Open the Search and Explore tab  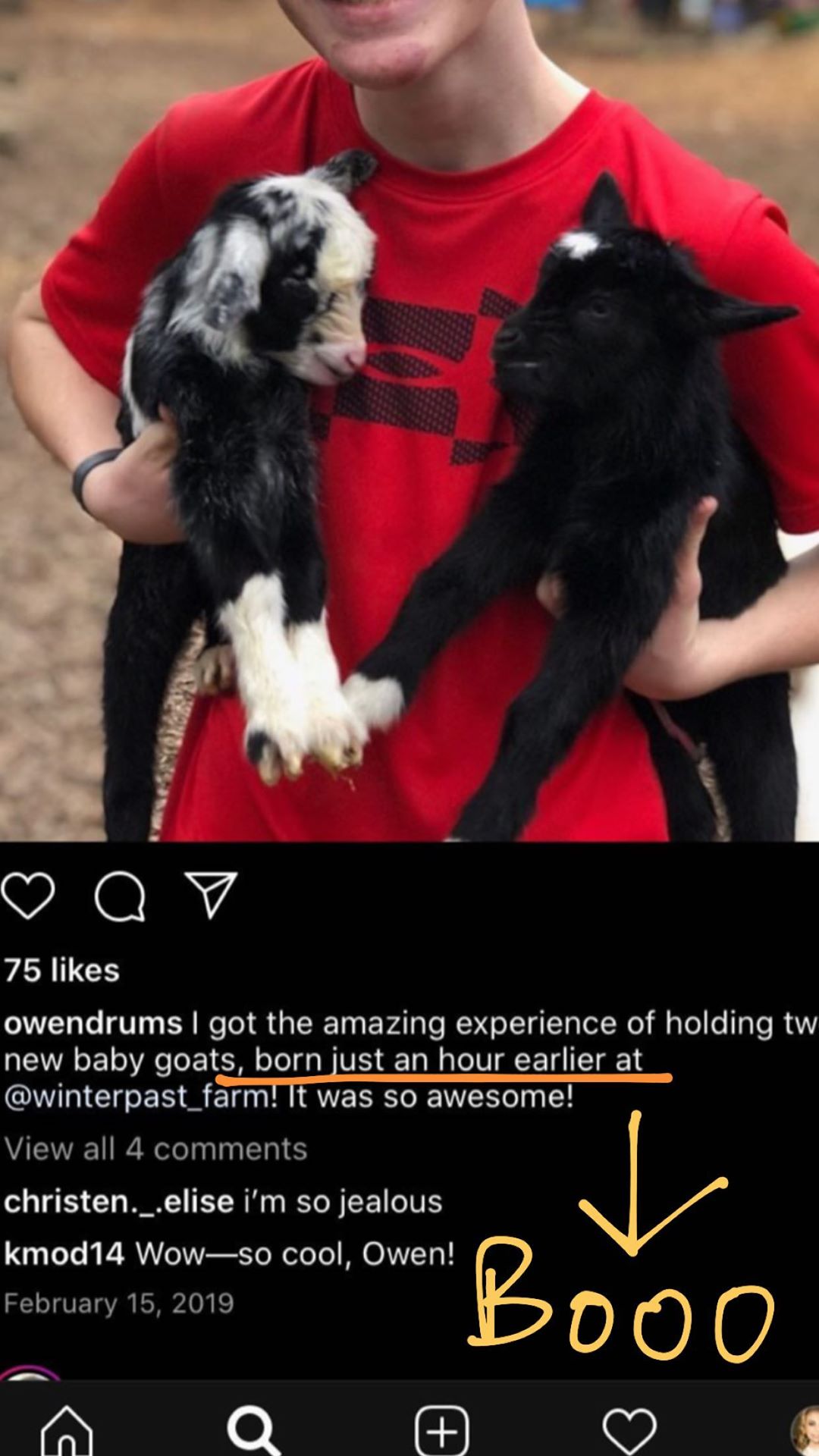[x=254, y=1430]
